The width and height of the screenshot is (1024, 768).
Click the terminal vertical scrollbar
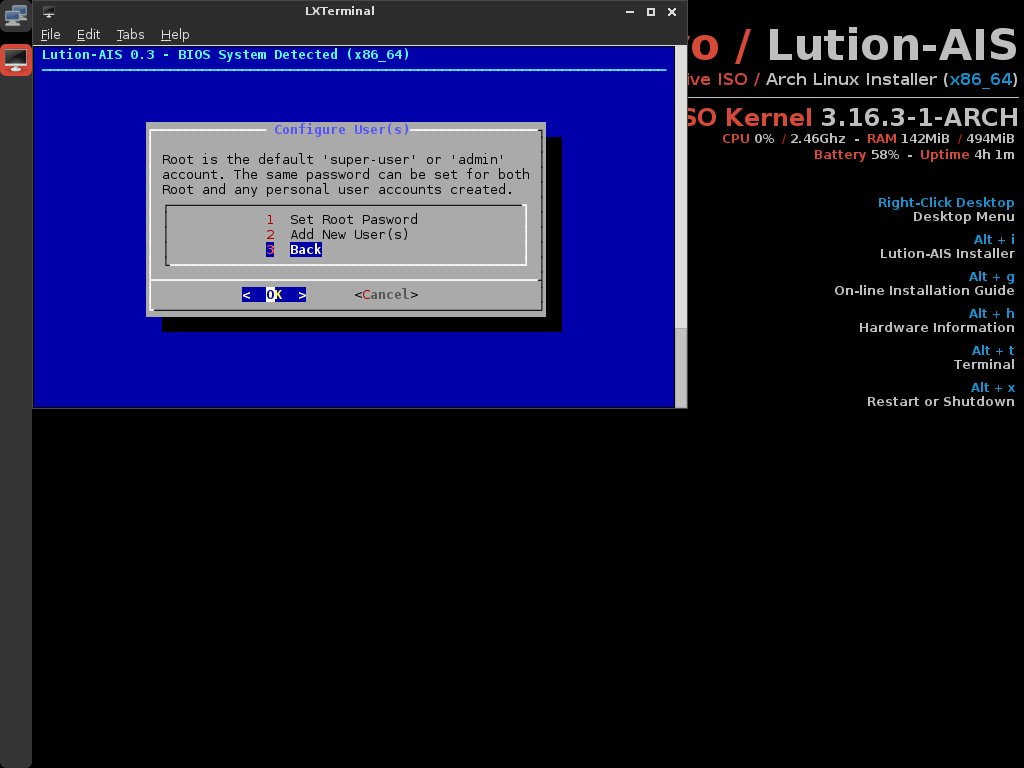tap(680, 227)
